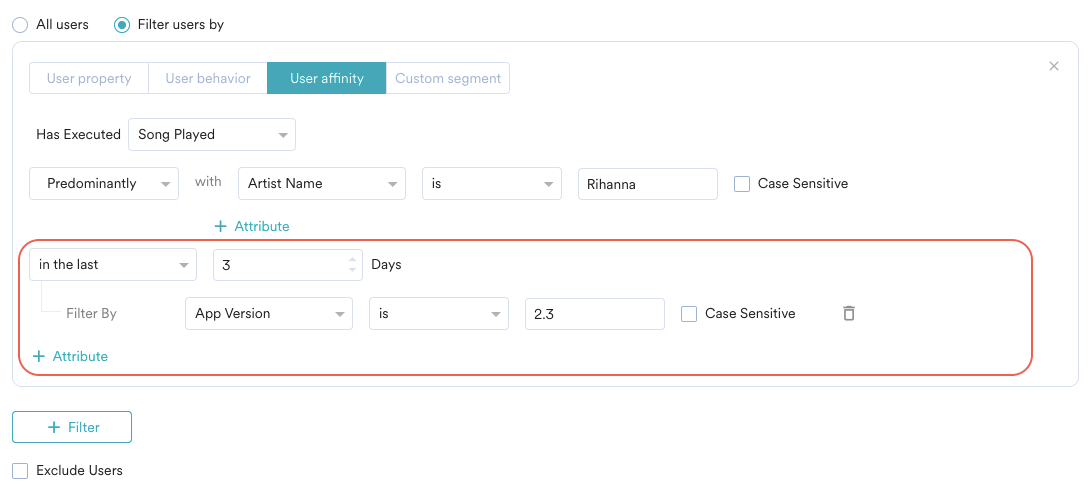
Task: Check the Exclude Users checkbox
Action: (x=20, y=470)
